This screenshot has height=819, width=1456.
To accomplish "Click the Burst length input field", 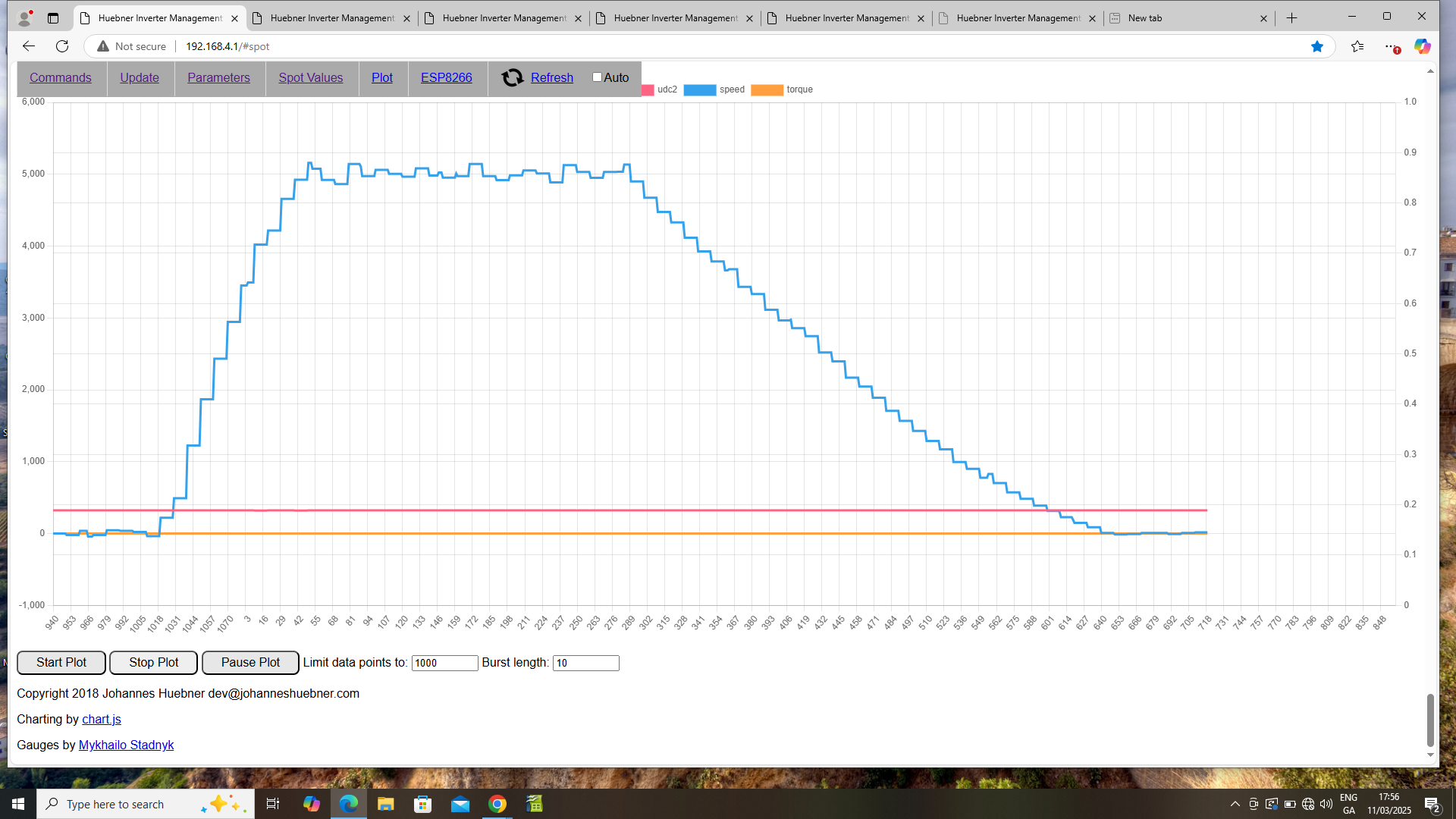I will click(x=585, y=663).
